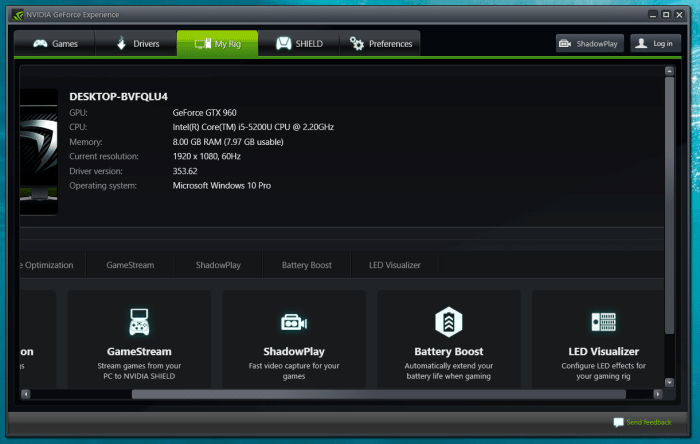This screenshot has width=700, height=444.
Task: Click the 8.00 GB RAM memory value
Action: click(x=228, y=142)
